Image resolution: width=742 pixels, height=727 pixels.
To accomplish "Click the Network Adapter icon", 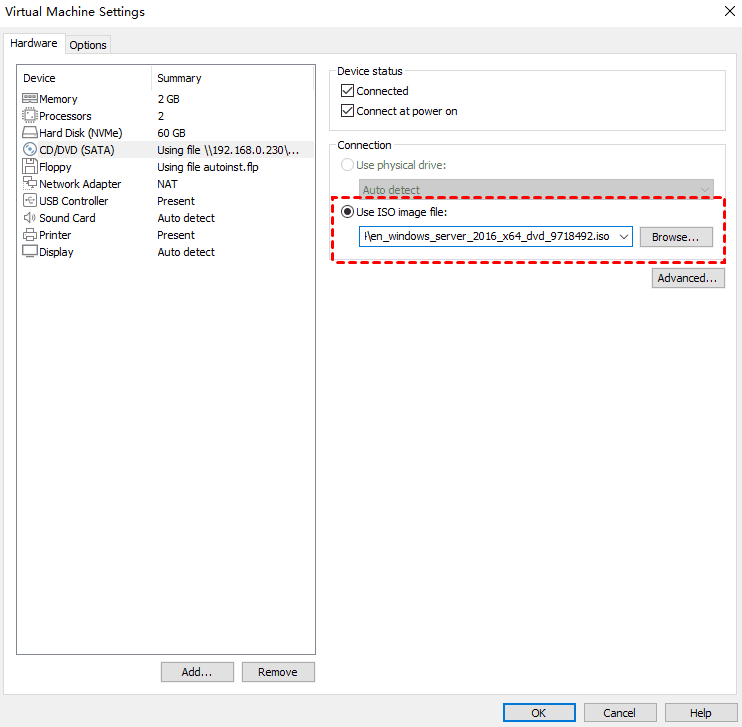I will [30, 183].
